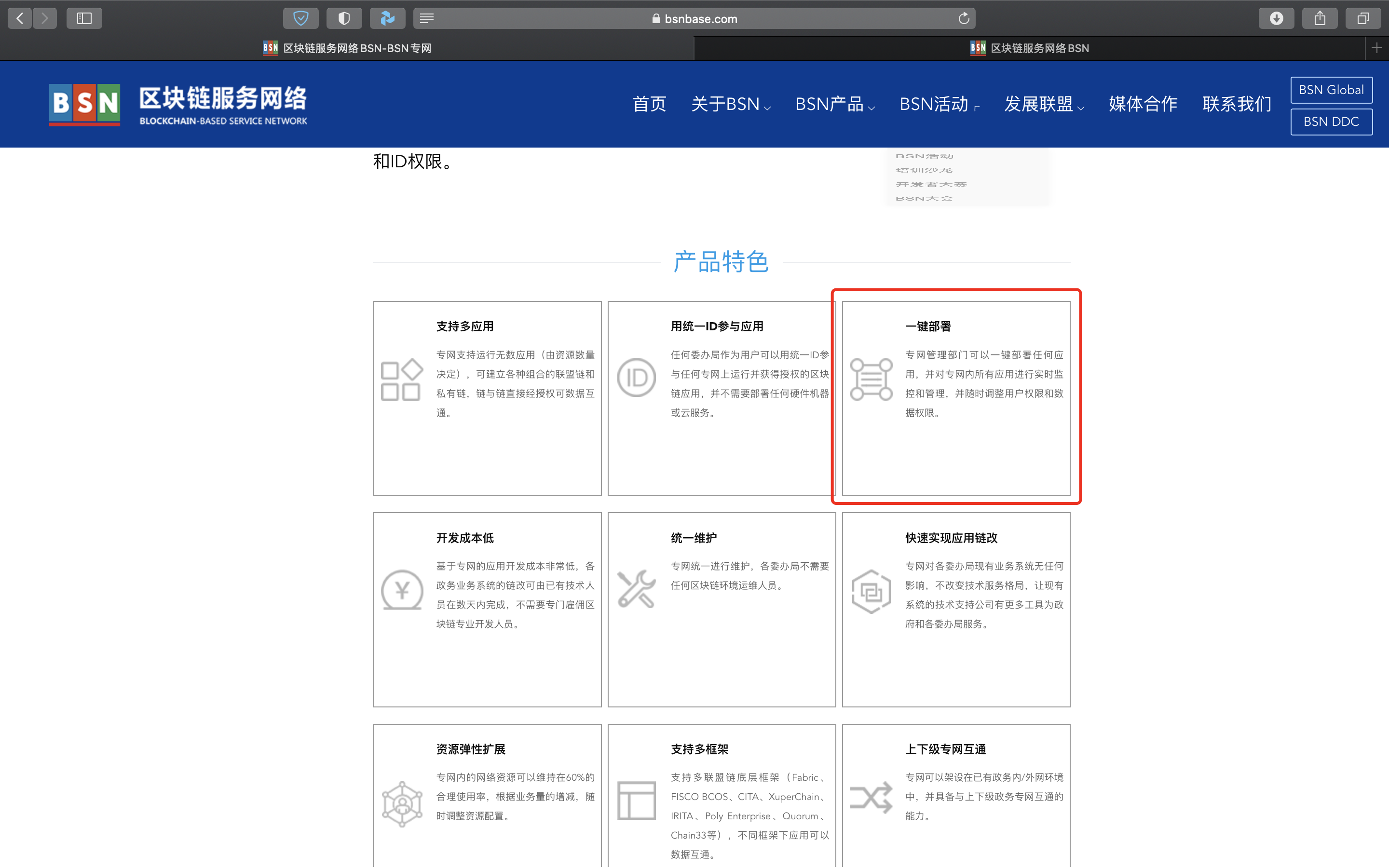Click the 产品特色 section heading
Screen dimensions: 1389x868
click(721, 262)
